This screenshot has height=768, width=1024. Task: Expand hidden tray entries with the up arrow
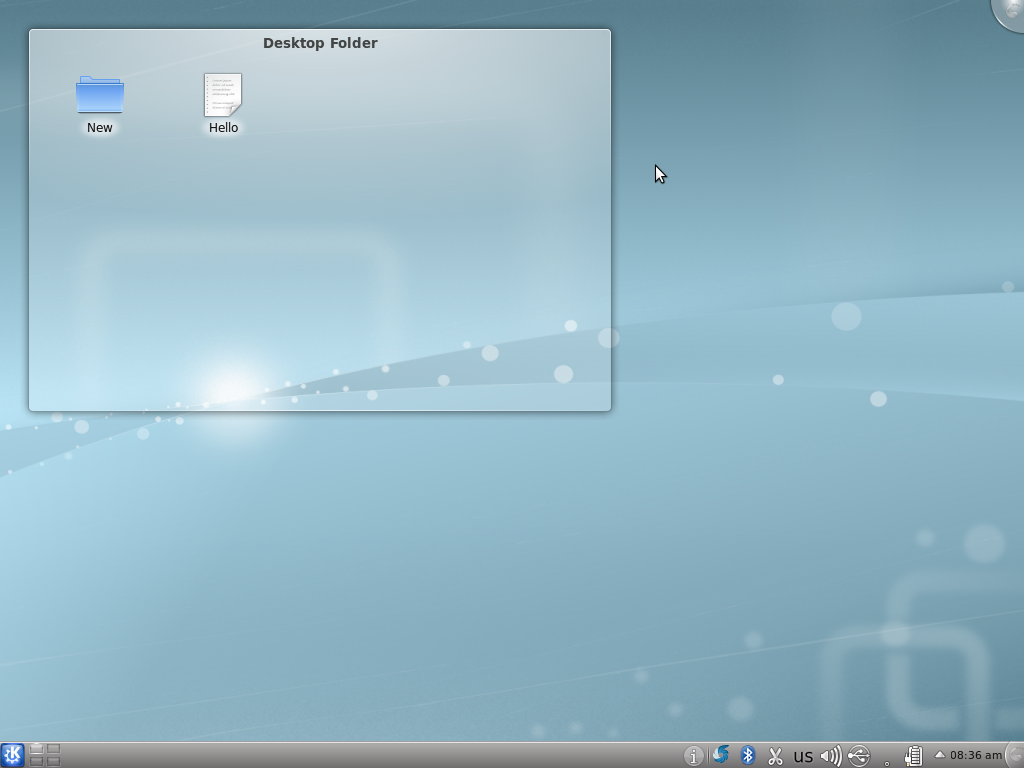940,754
